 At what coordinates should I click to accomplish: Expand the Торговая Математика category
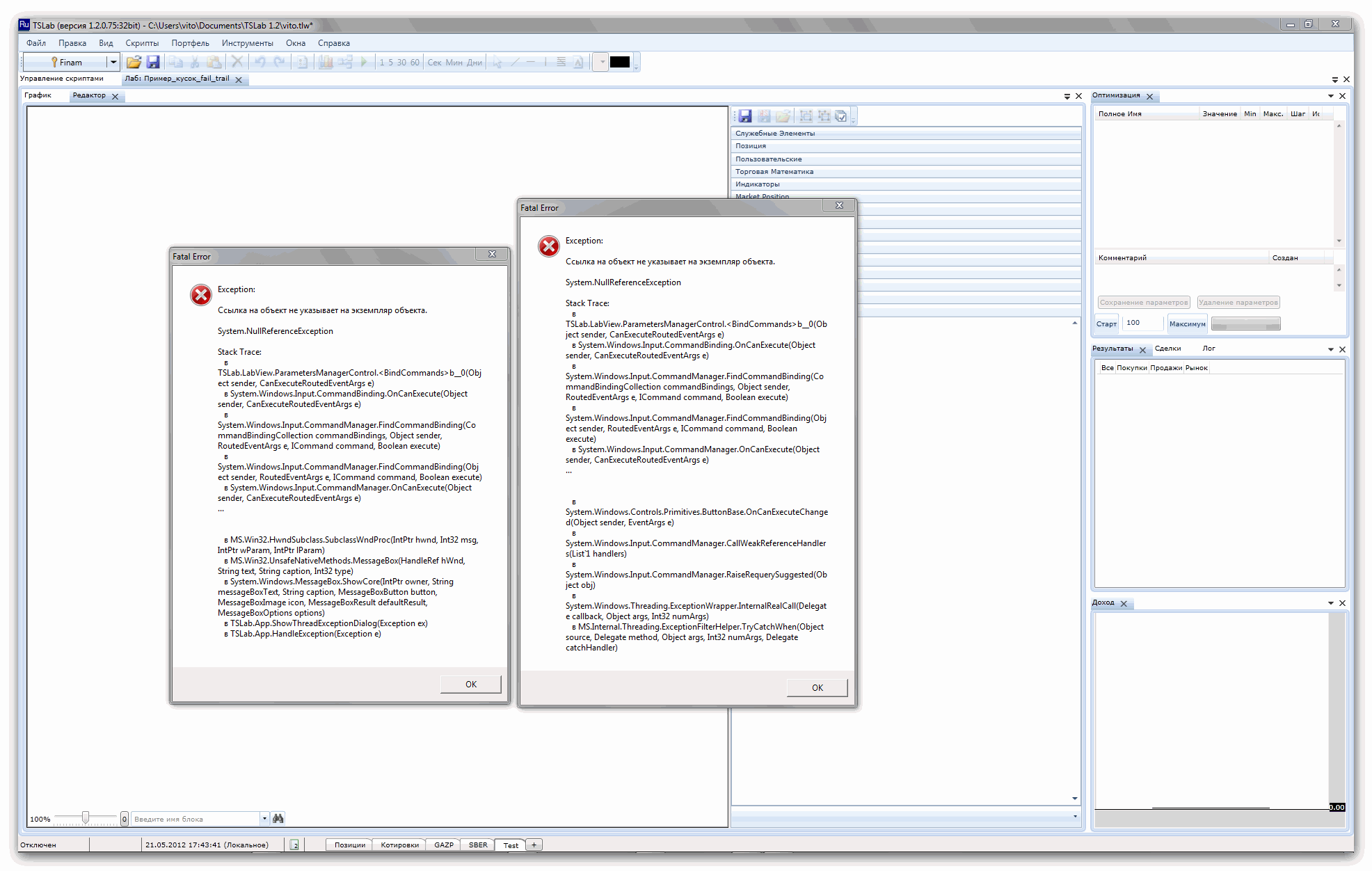pos(774,172)
